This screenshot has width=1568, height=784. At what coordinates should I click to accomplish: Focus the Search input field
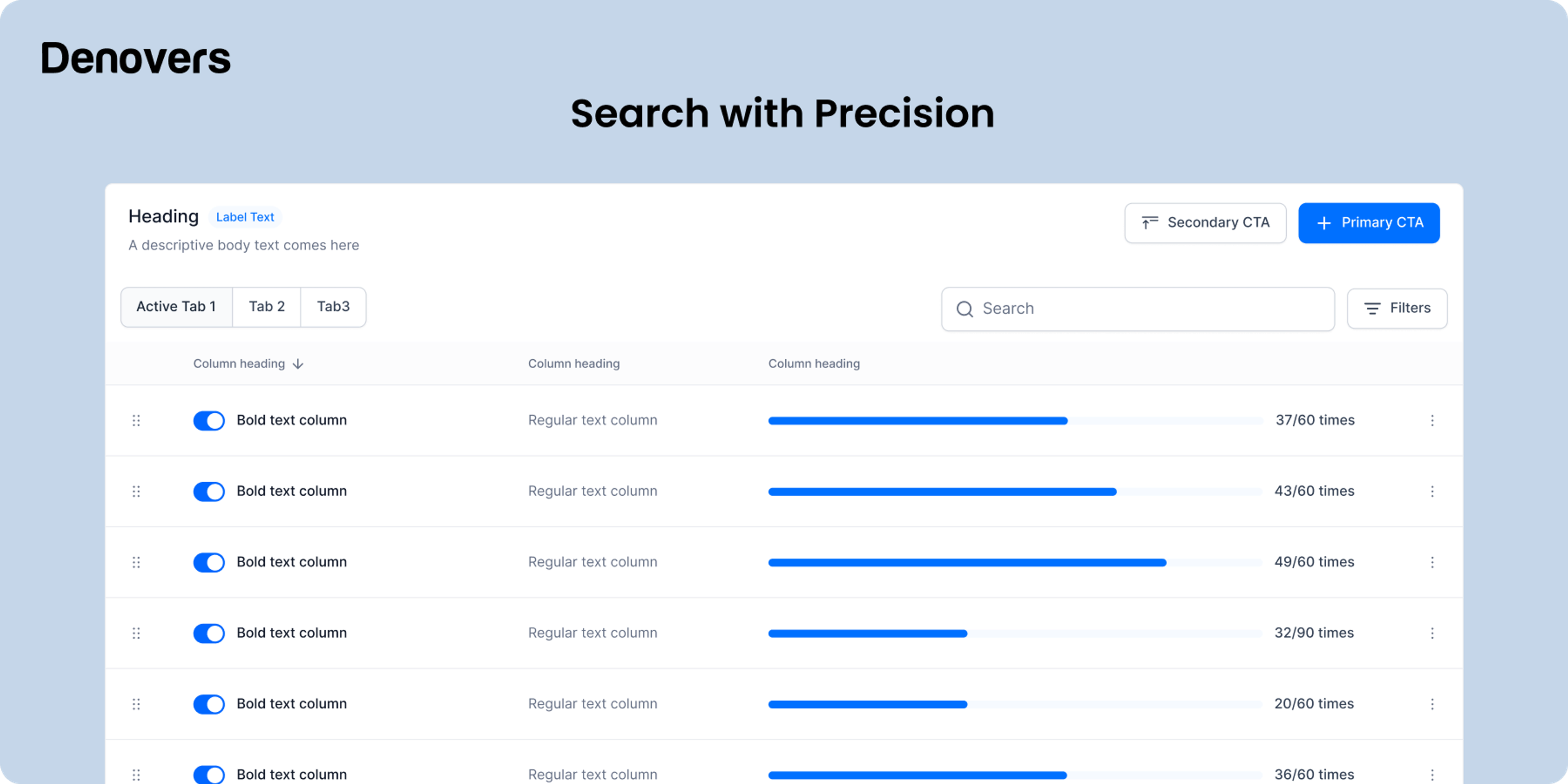click(1138, 309)
